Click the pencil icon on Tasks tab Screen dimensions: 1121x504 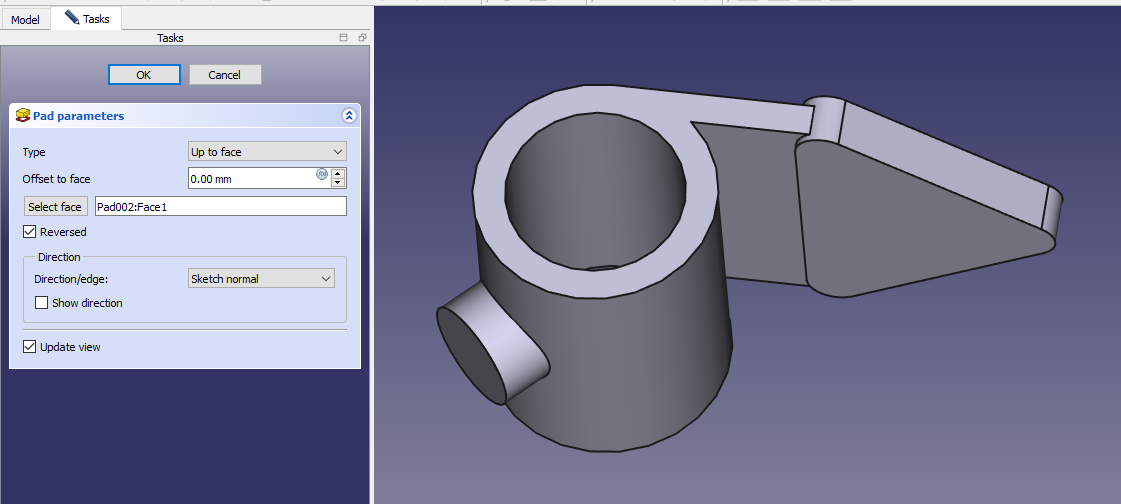coord(72,18)
